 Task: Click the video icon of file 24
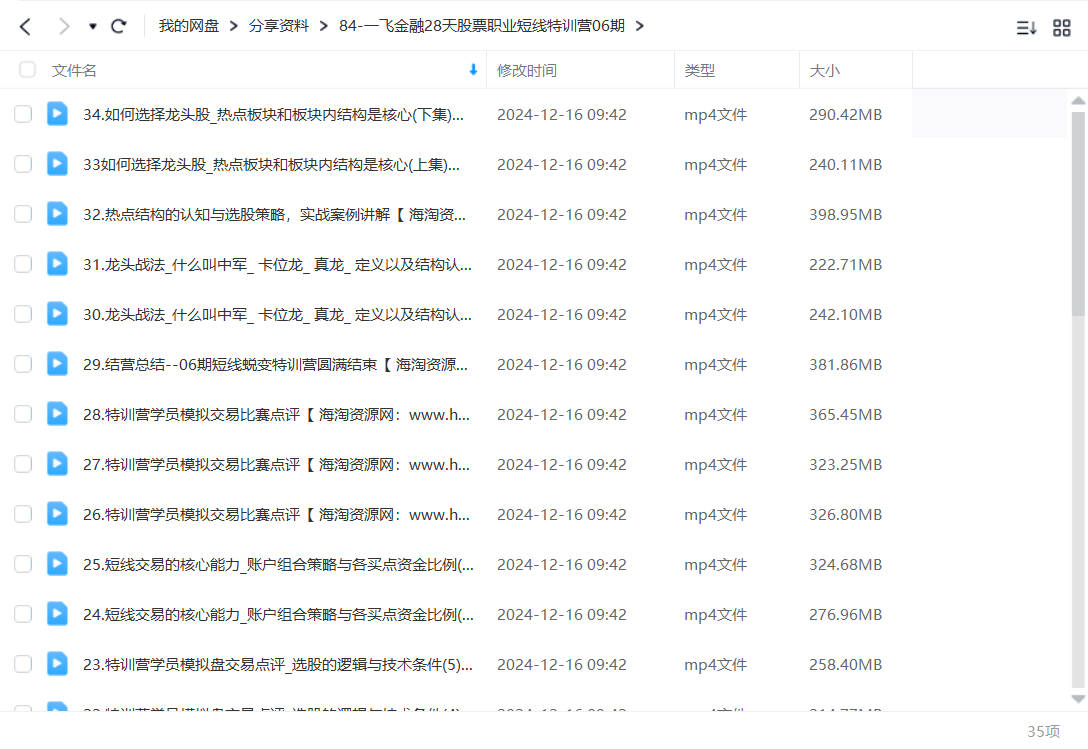[x=57, y=613]
